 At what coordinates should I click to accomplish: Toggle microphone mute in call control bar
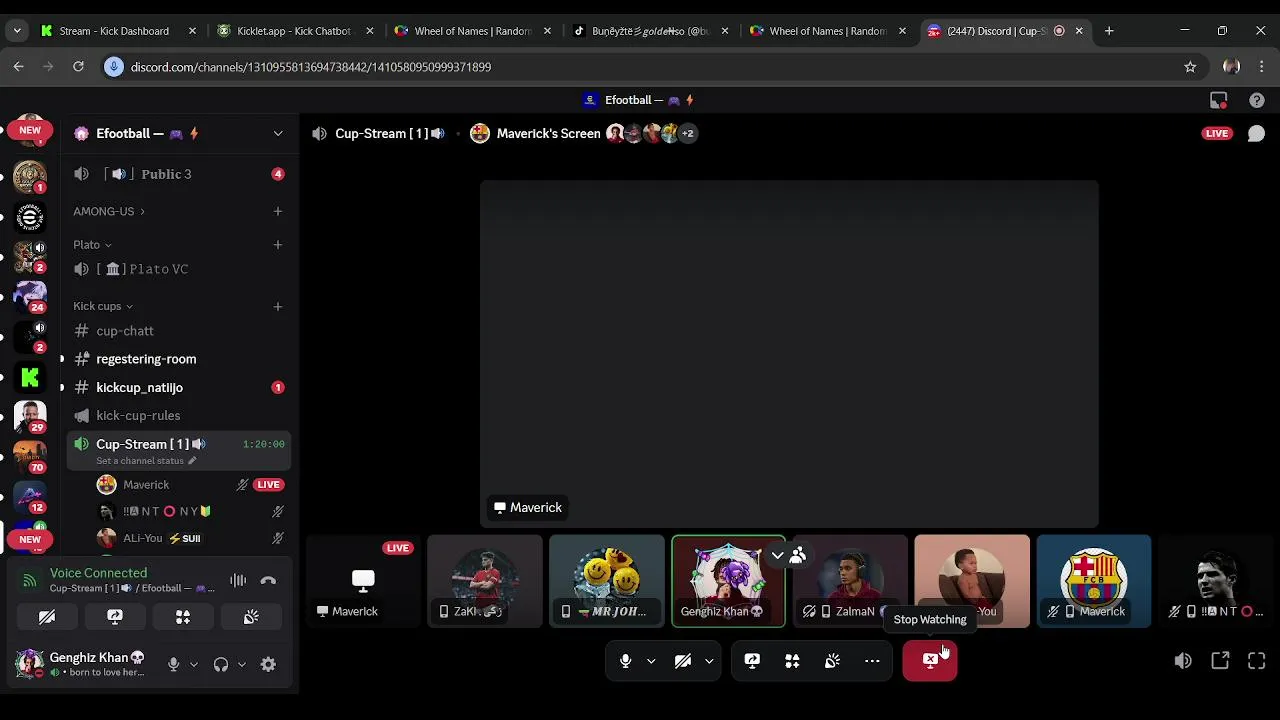(x=626, y=661)
